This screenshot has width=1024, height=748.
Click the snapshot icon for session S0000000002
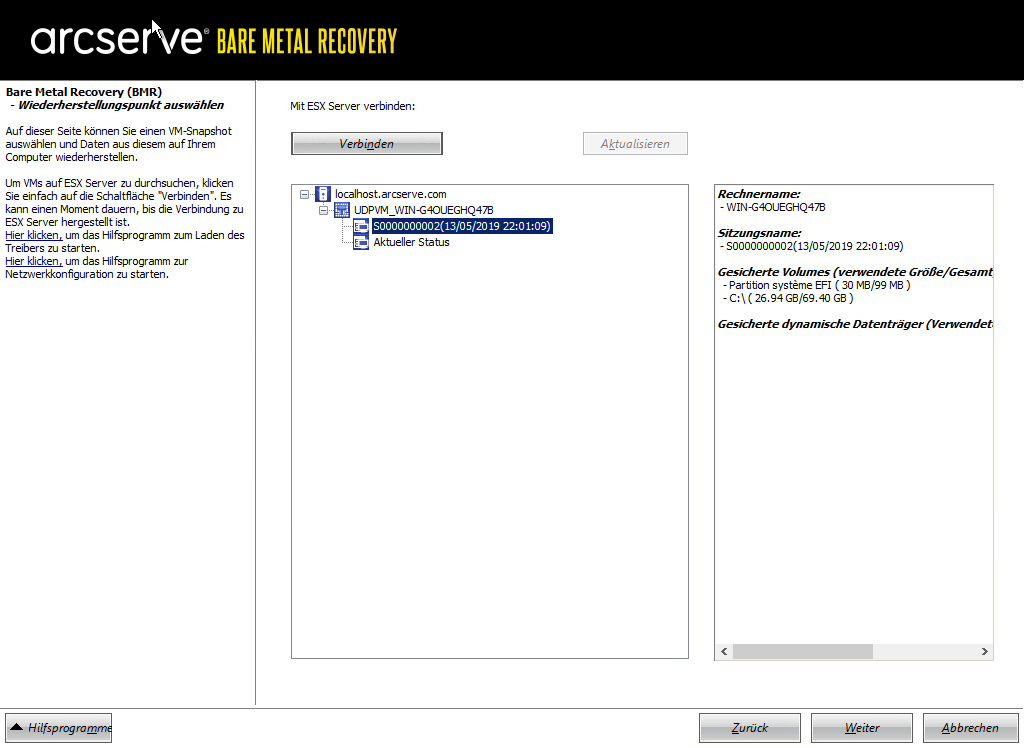point(361,226)
